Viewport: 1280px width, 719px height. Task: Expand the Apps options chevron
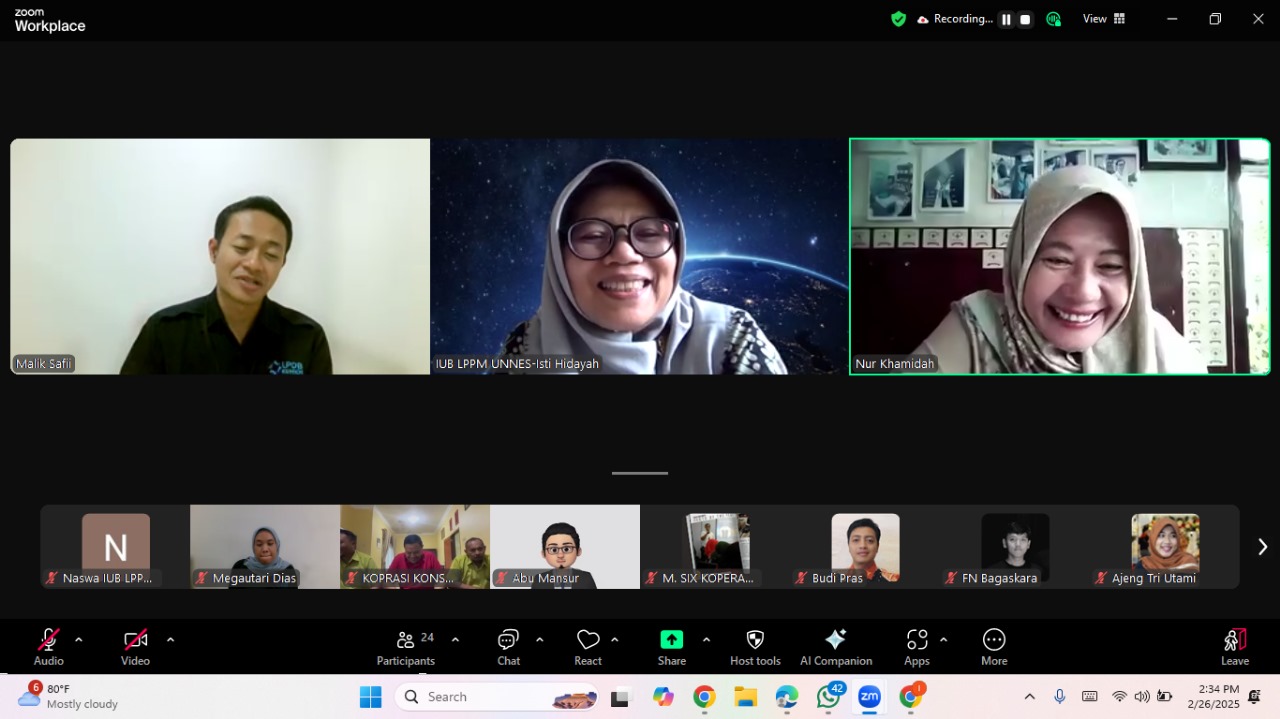(943, 640)
